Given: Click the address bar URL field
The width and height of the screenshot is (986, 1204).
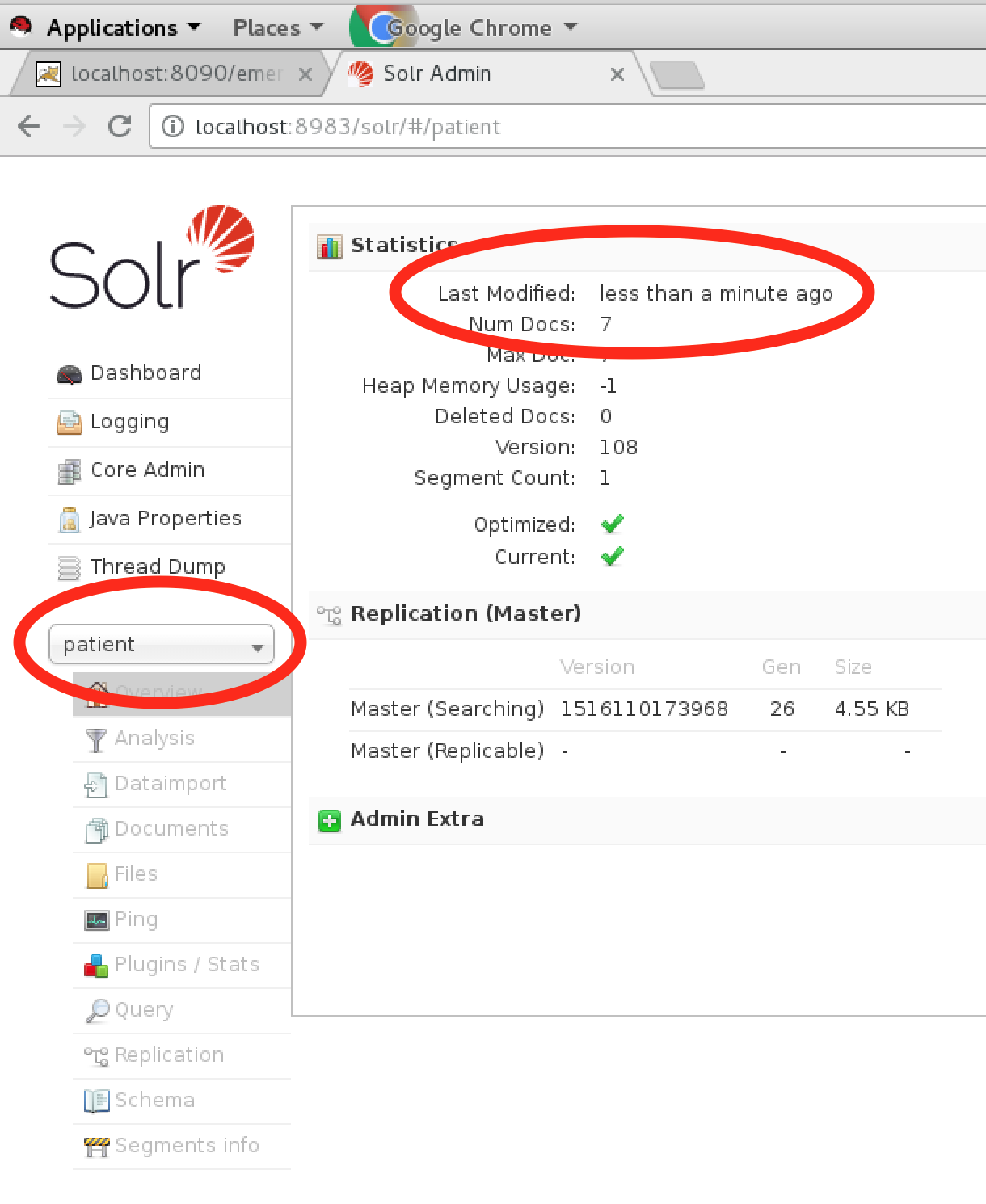Looking at the screenshot, I should tap(566, 127).
